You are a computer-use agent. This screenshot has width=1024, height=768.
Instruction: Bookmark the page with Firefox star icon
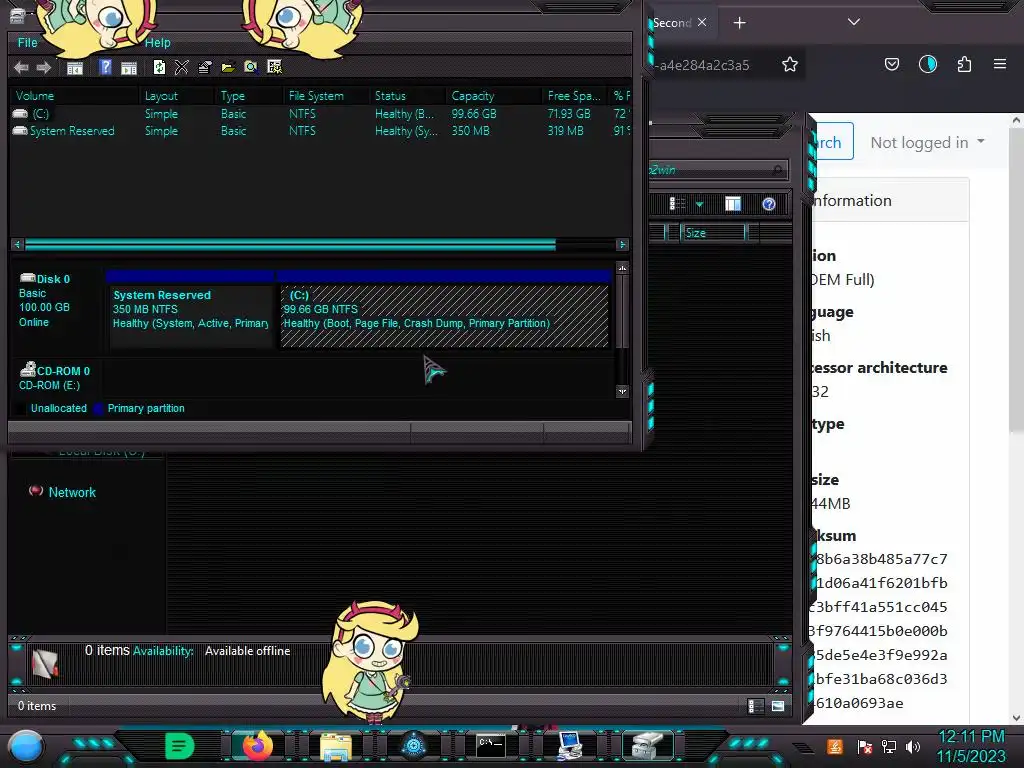pyautogui.click(x=790, y=64)
